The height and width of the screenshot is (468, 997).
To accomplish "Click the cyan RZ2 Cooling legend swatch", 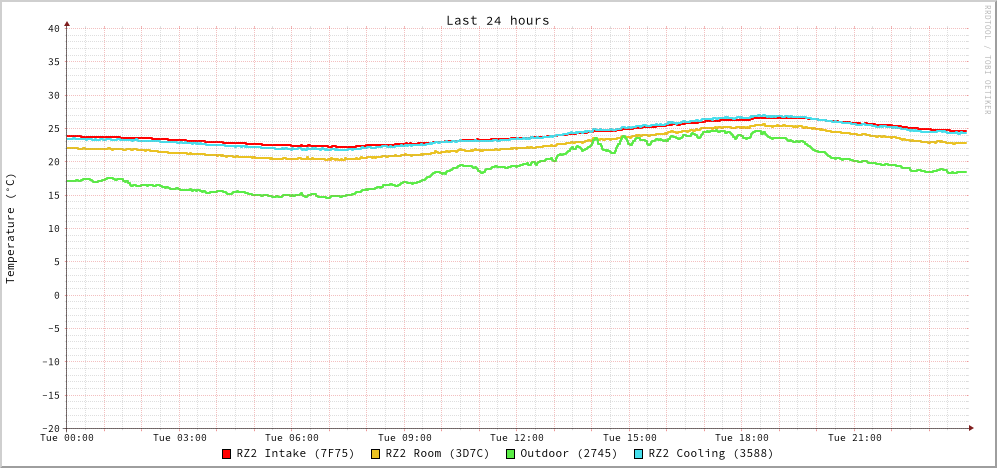I will [638, 454].
